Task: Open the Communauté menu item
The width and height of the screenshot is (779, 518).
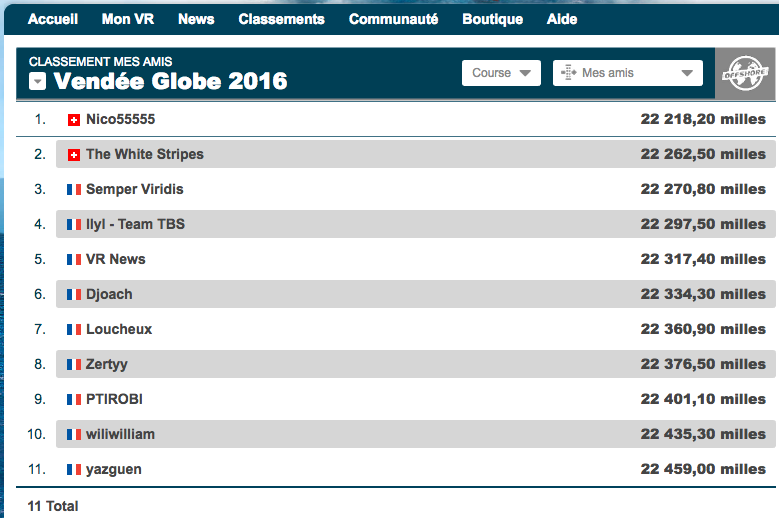Action: click(x=393, y=19)
